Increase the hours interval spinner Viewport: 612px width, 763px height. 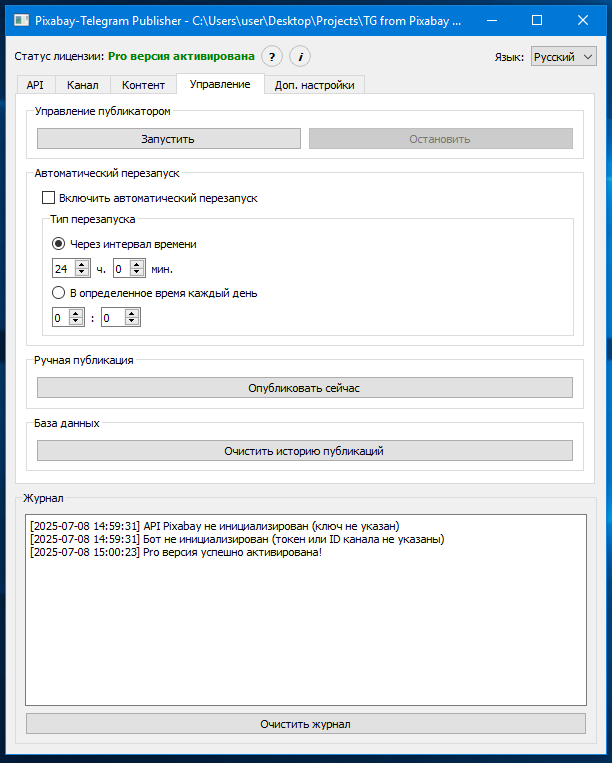coord(82,265)
